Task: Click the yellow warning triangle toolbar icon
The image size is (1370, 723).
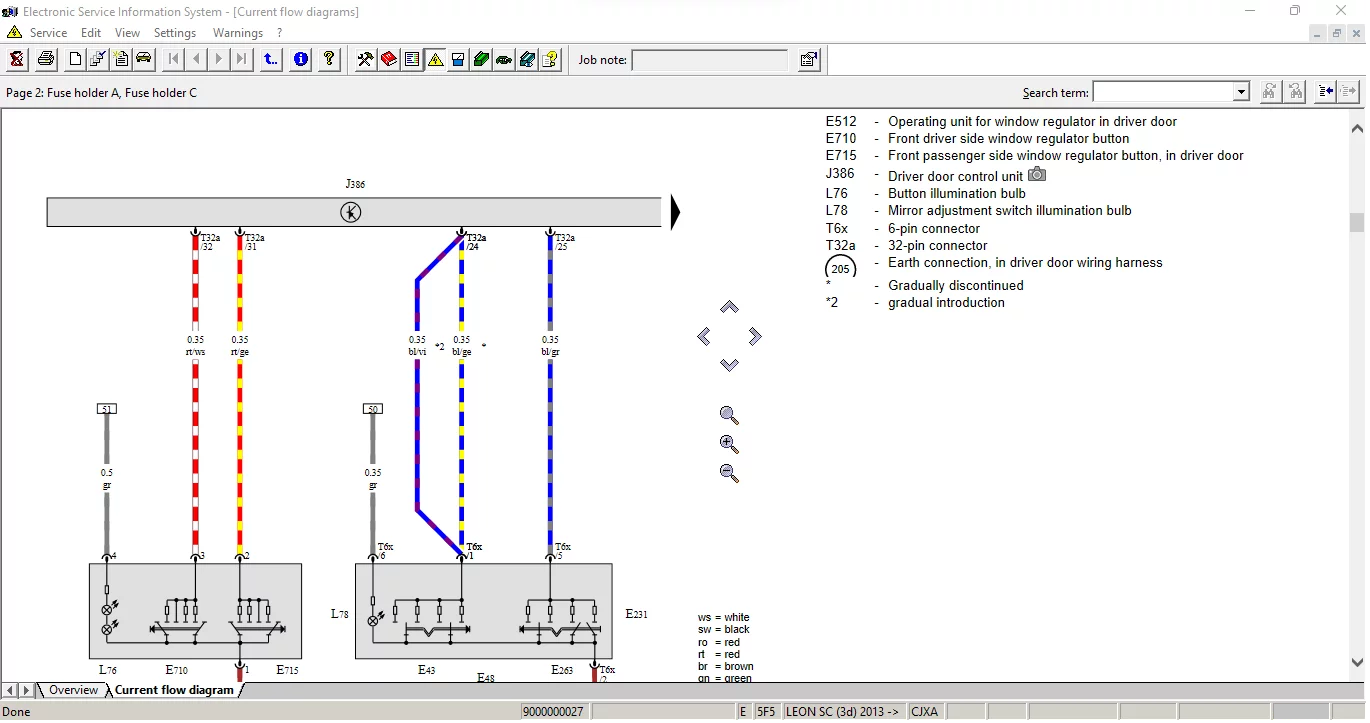Action: pos(435,60)
